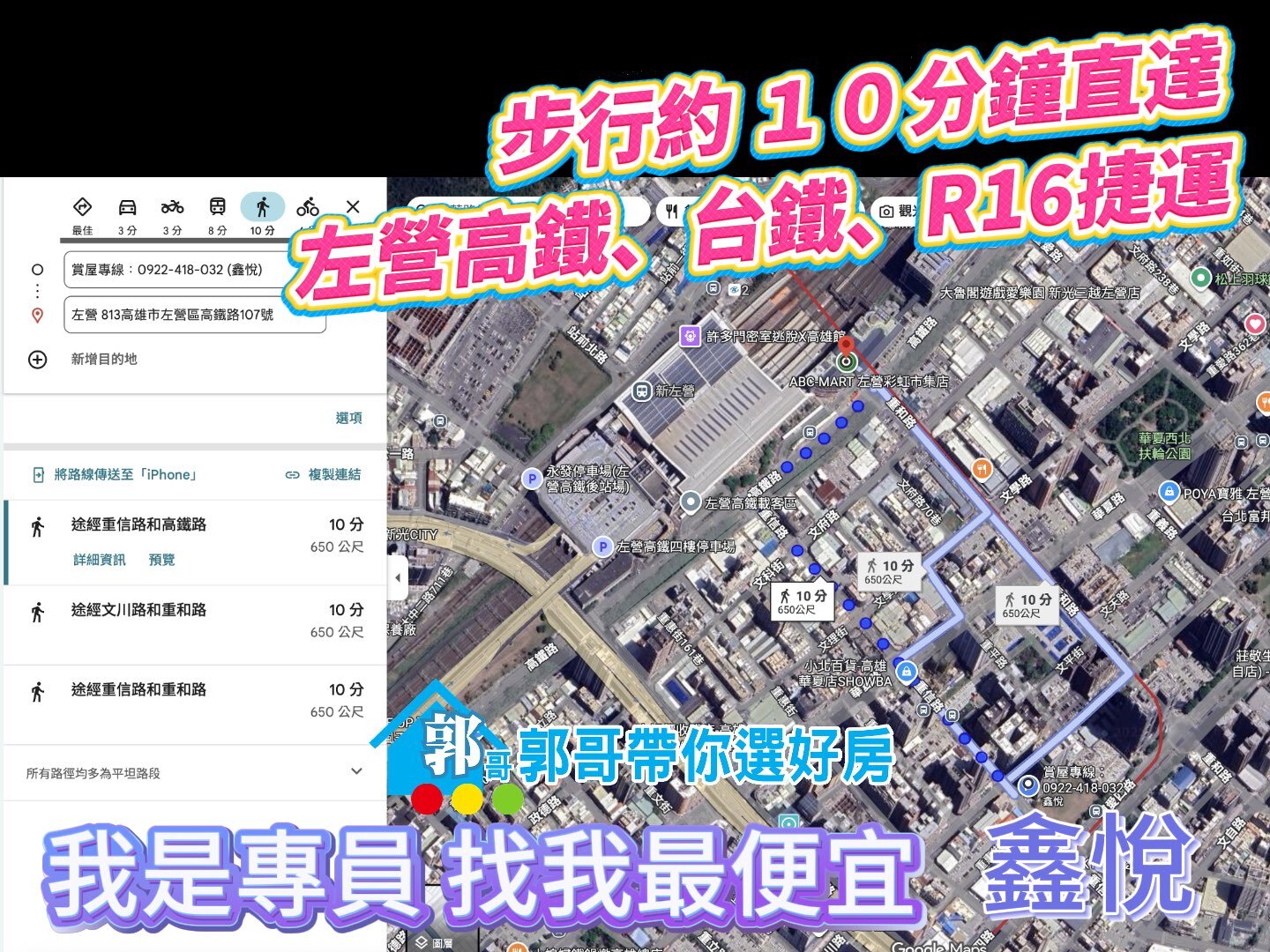The height and width of the screenshot is (952, 1270).
Task: Select the best travel mode icon
Action: coord(82,208)
